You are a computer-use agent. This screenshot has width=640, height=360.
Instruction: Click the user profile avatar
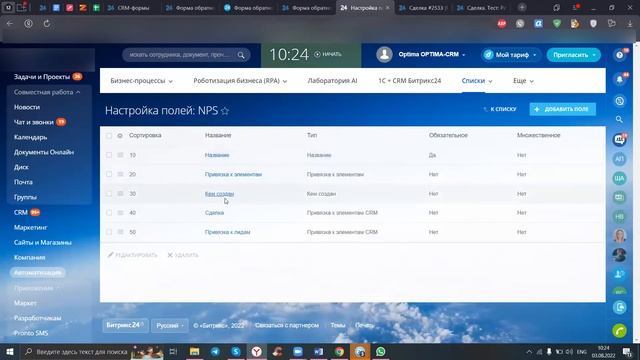coord(384,54)
